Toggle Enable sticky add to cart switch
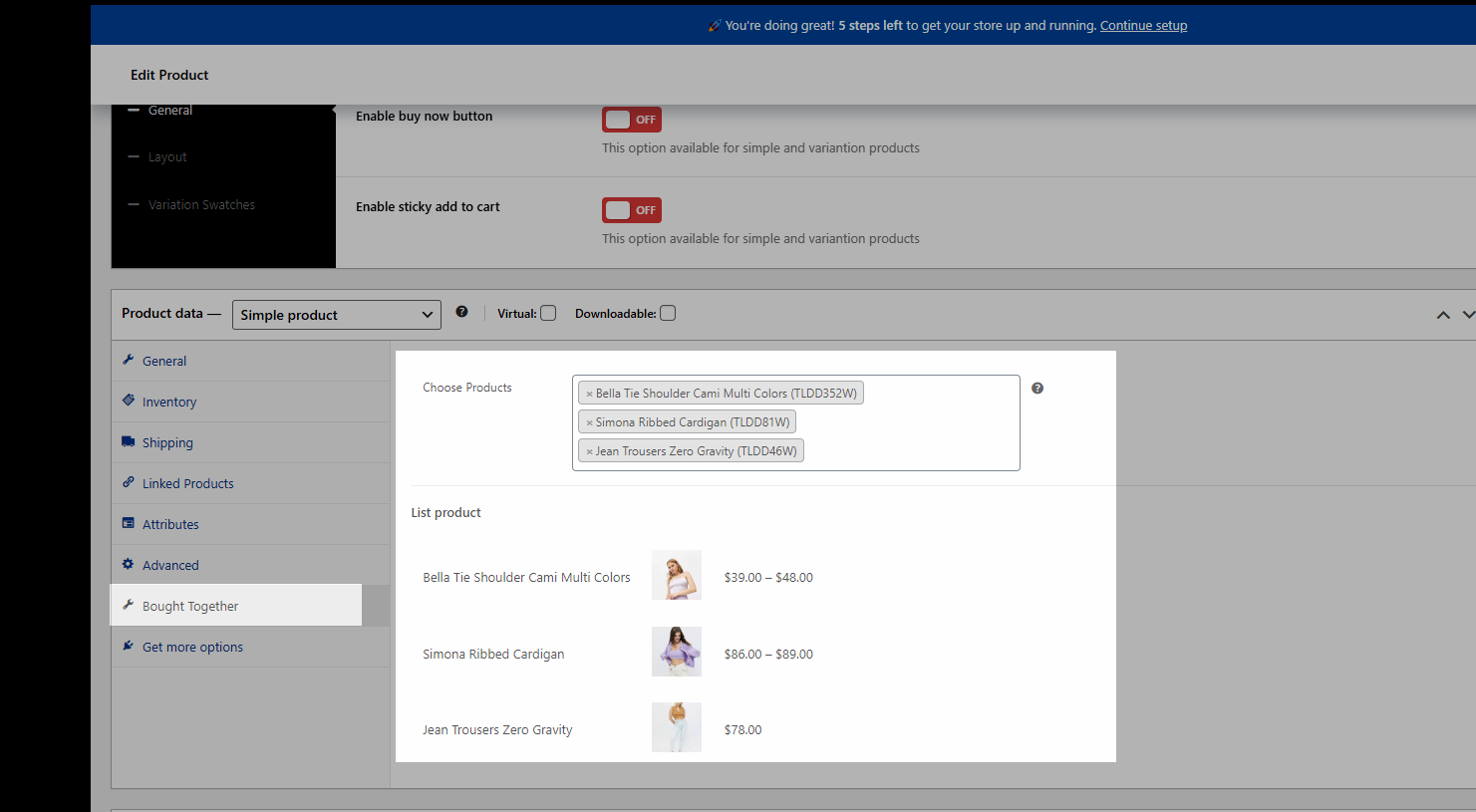This screenshot has width=1476, height=812. point(632,210)
